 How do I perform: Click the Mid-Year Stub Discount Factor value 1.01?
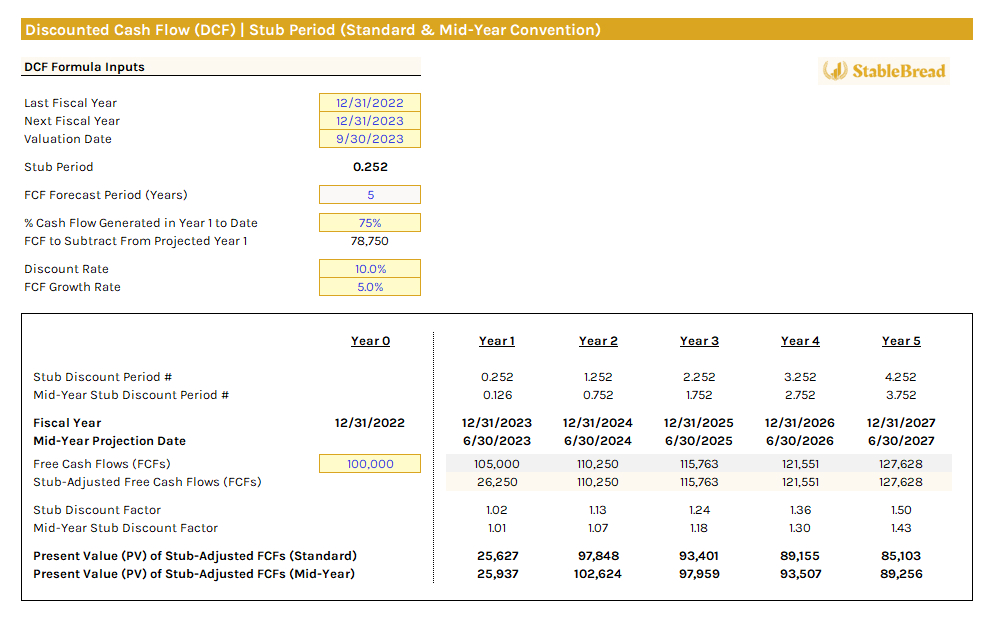(x=497, y=527)
